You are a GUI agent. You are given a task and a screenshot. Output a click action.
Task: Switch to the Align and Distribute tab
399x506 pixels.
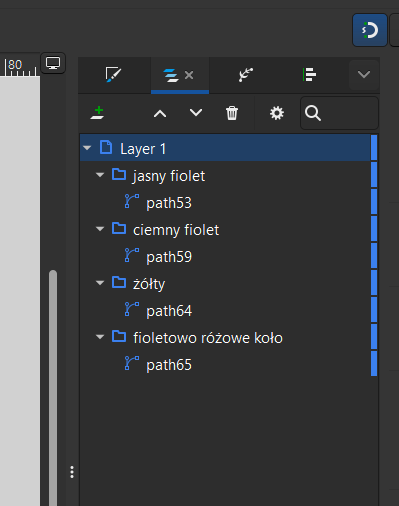[310, 75]
